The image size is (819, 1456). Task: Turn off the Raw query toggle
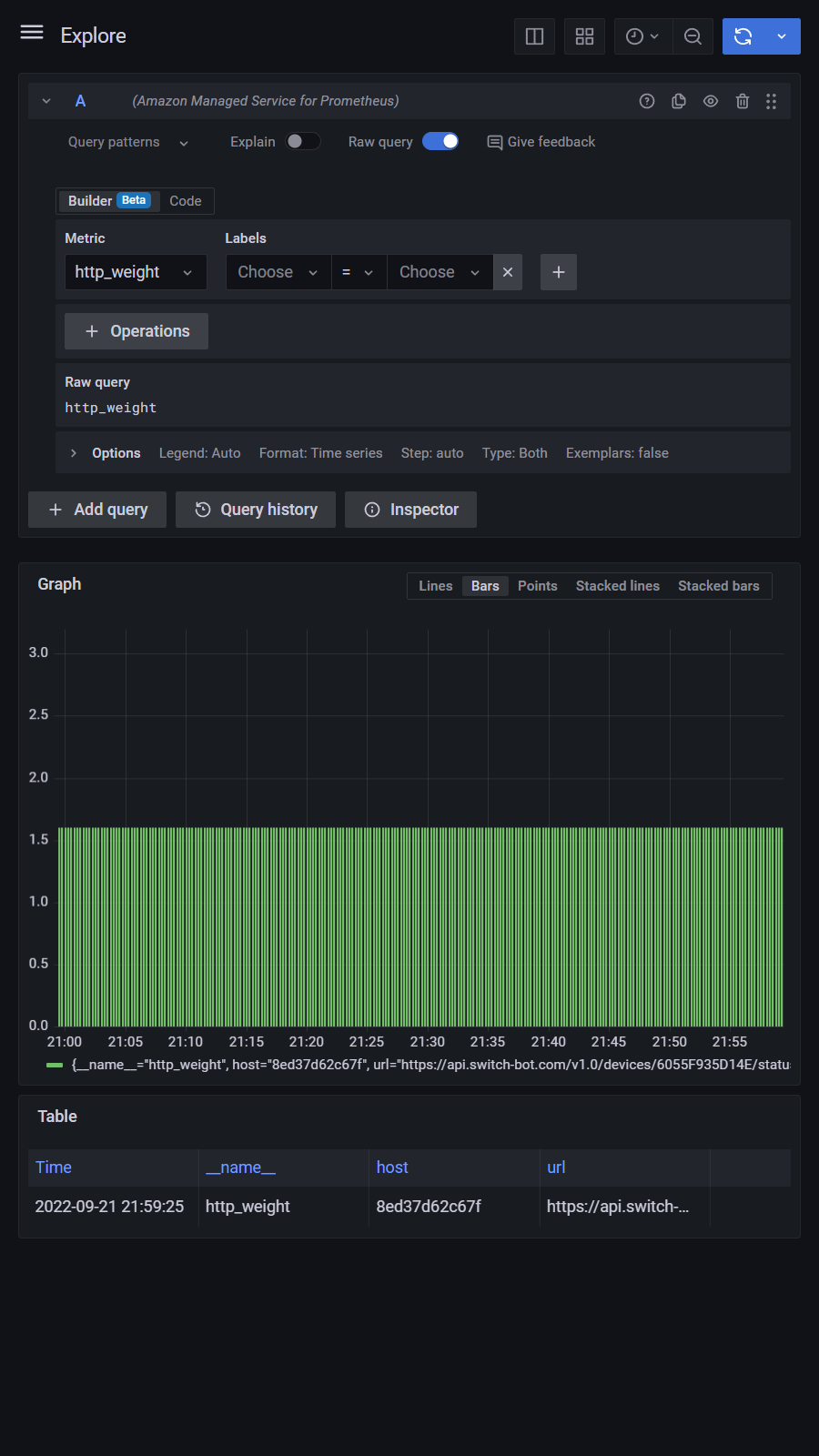pyautogui.click(x=440, y=141)
